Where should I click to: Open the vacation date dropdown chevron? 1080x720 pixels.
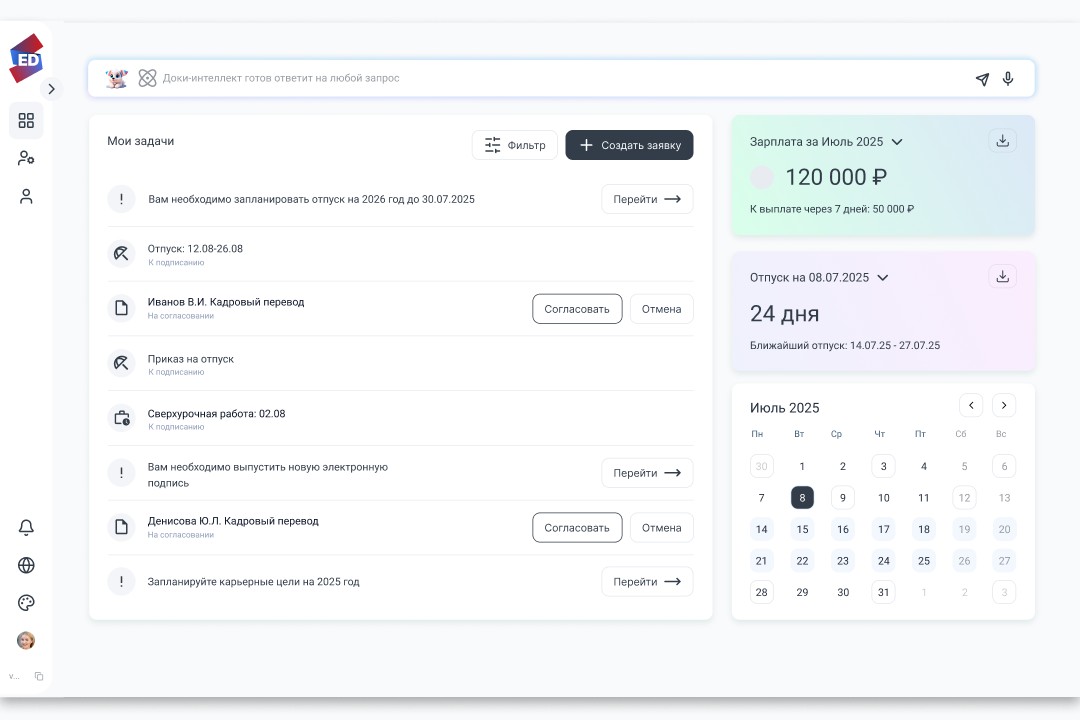883,278
